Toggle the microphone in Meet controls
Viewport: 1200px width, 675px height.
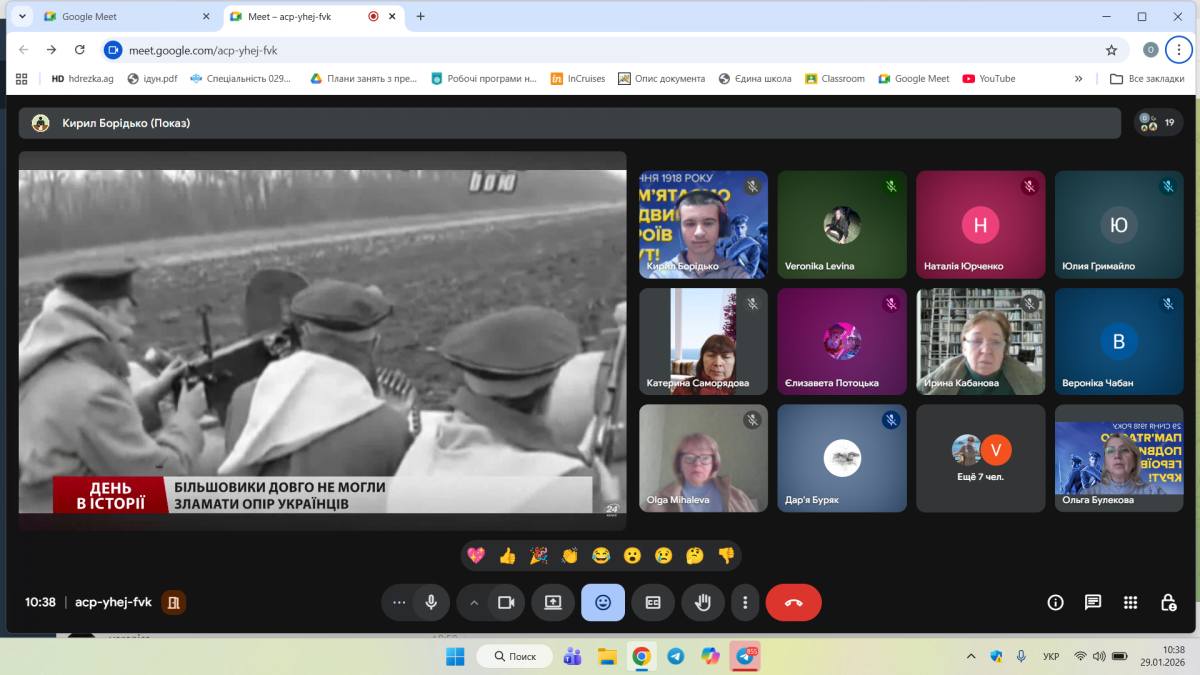[x=431, y=602]
